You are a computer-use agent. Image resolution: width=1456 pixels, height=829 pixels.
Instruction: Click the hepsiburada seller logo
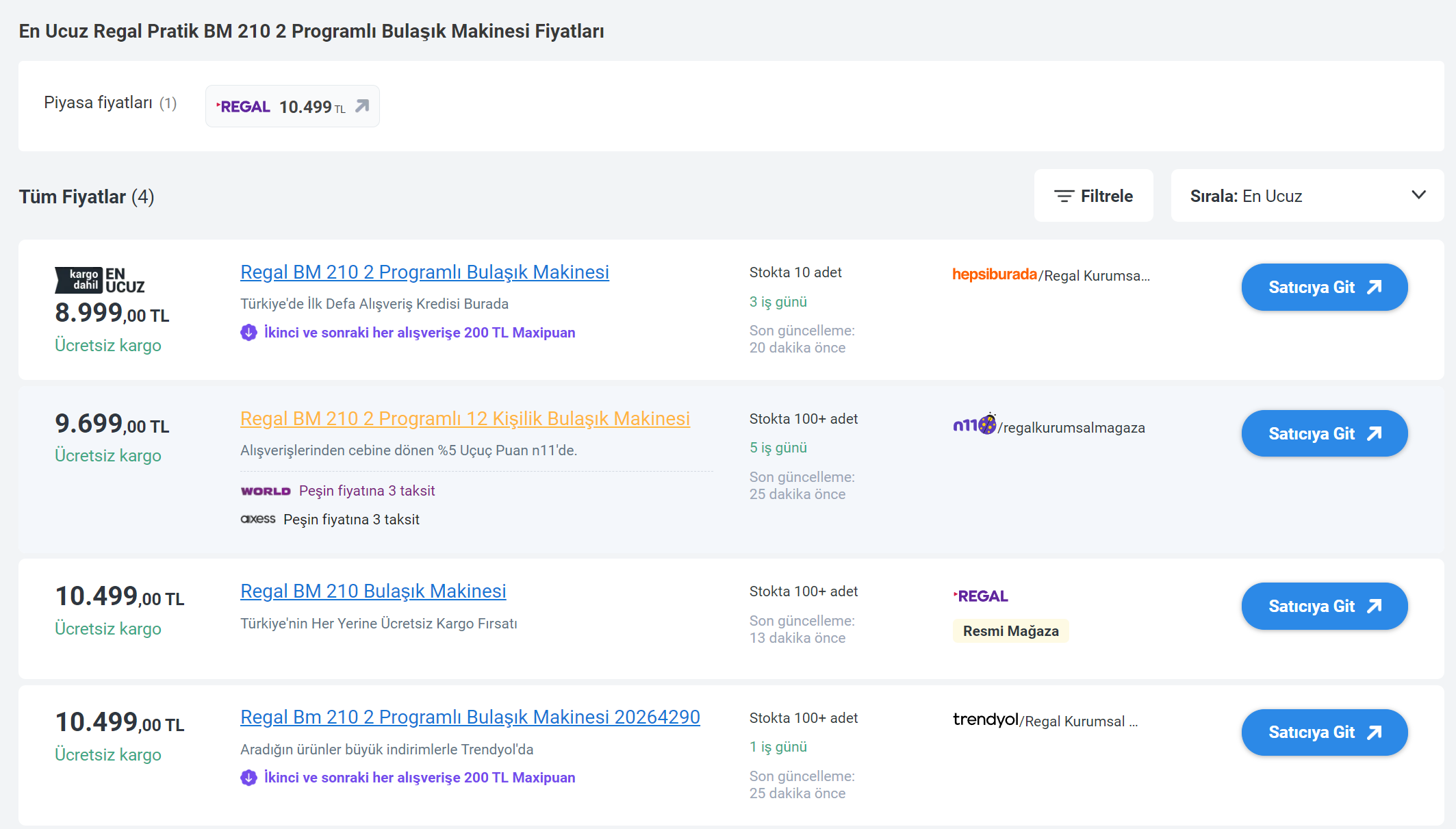994,275
